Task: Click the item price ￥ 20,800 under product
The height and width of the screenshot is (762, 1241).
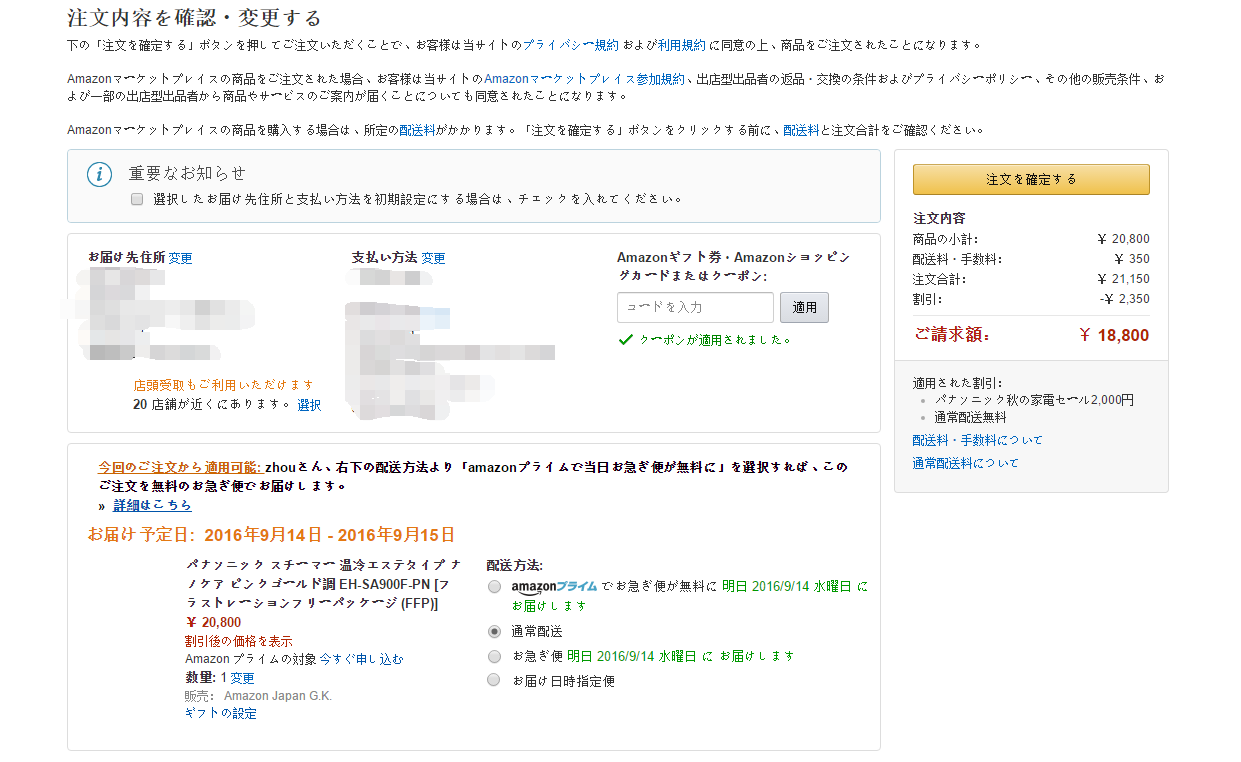Action: coord(213,622)
